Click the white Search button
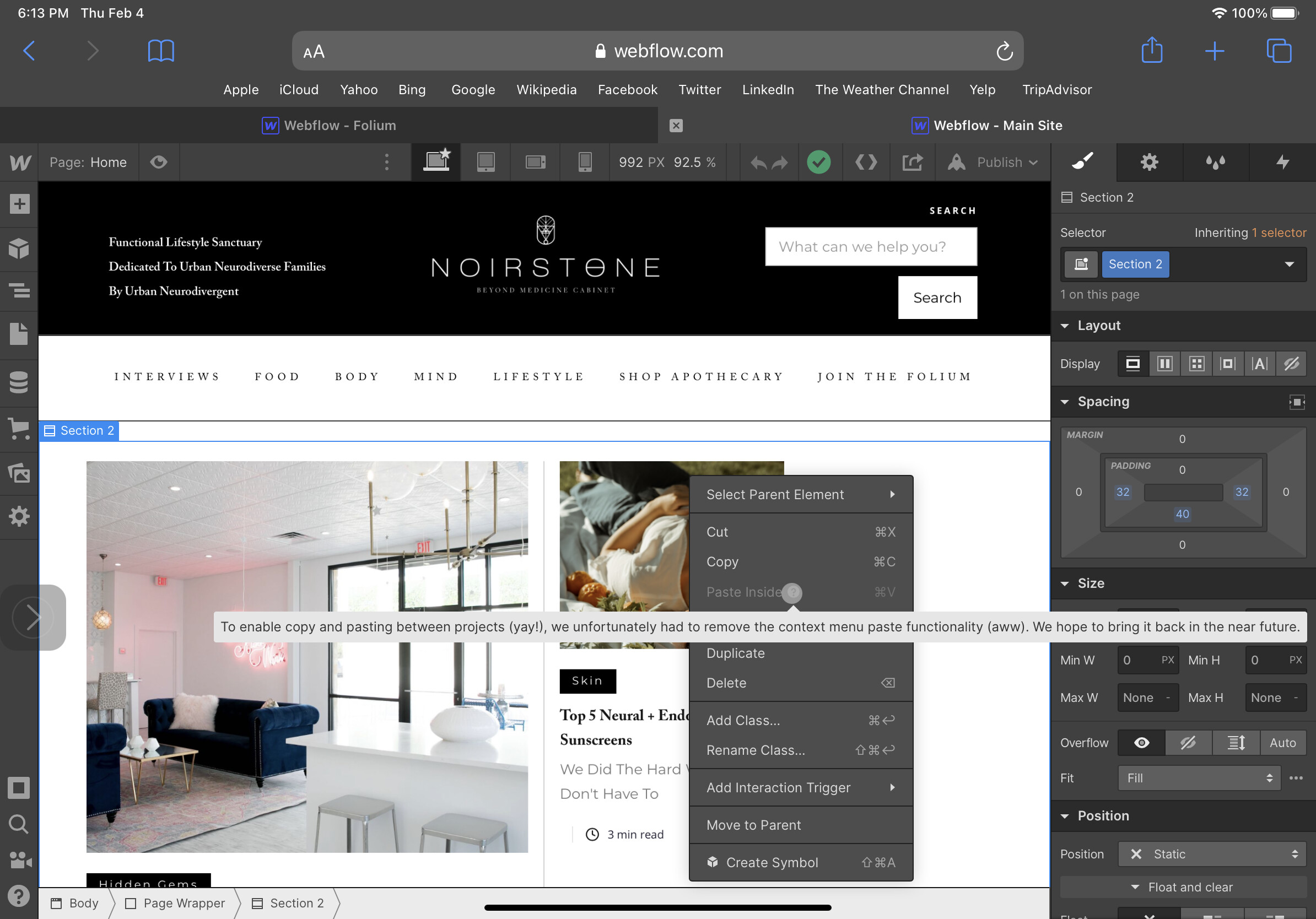1316x919 pixels. (x=937, y=298)
